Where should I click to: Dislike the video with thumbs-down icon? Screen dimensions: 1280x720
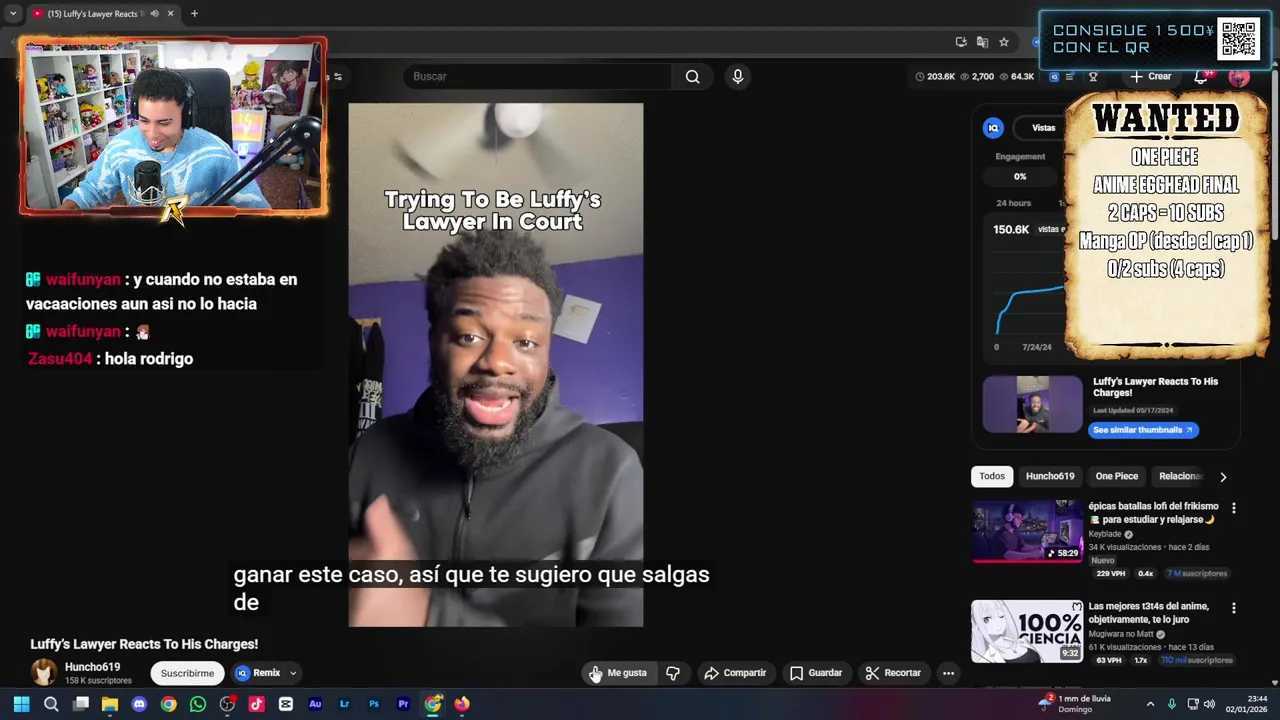(x=673, y=673)
